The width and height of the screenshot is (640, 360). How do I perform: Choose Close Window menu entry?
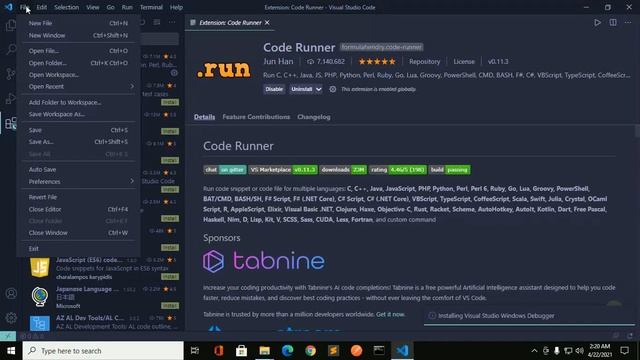(x=78, y=233)
